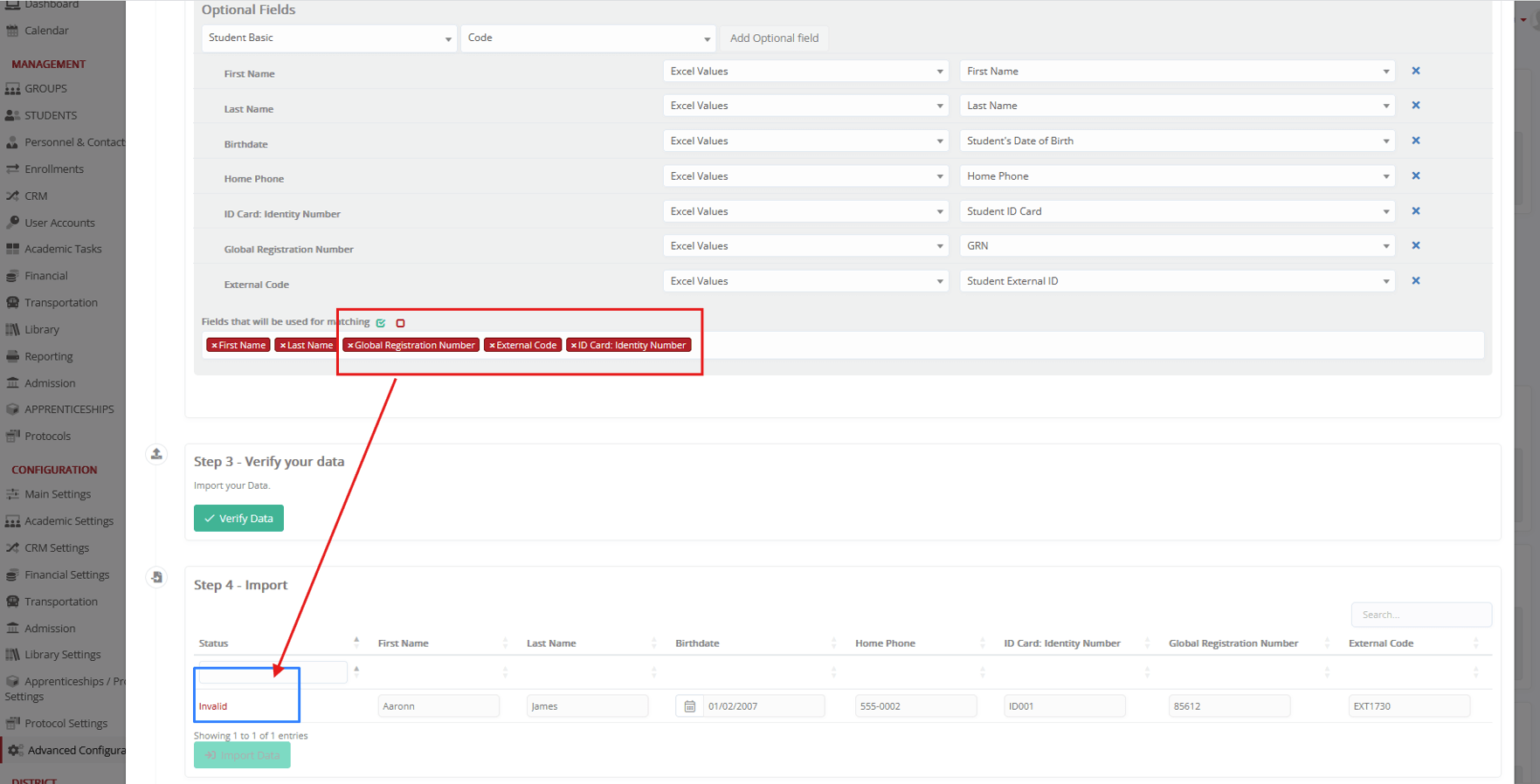Image resolution: width=1540 pixels, height=784 pixels.
Task: Remove the Global Registration Number matching tag
Action: pyautogui.click(x=350, y=346)
